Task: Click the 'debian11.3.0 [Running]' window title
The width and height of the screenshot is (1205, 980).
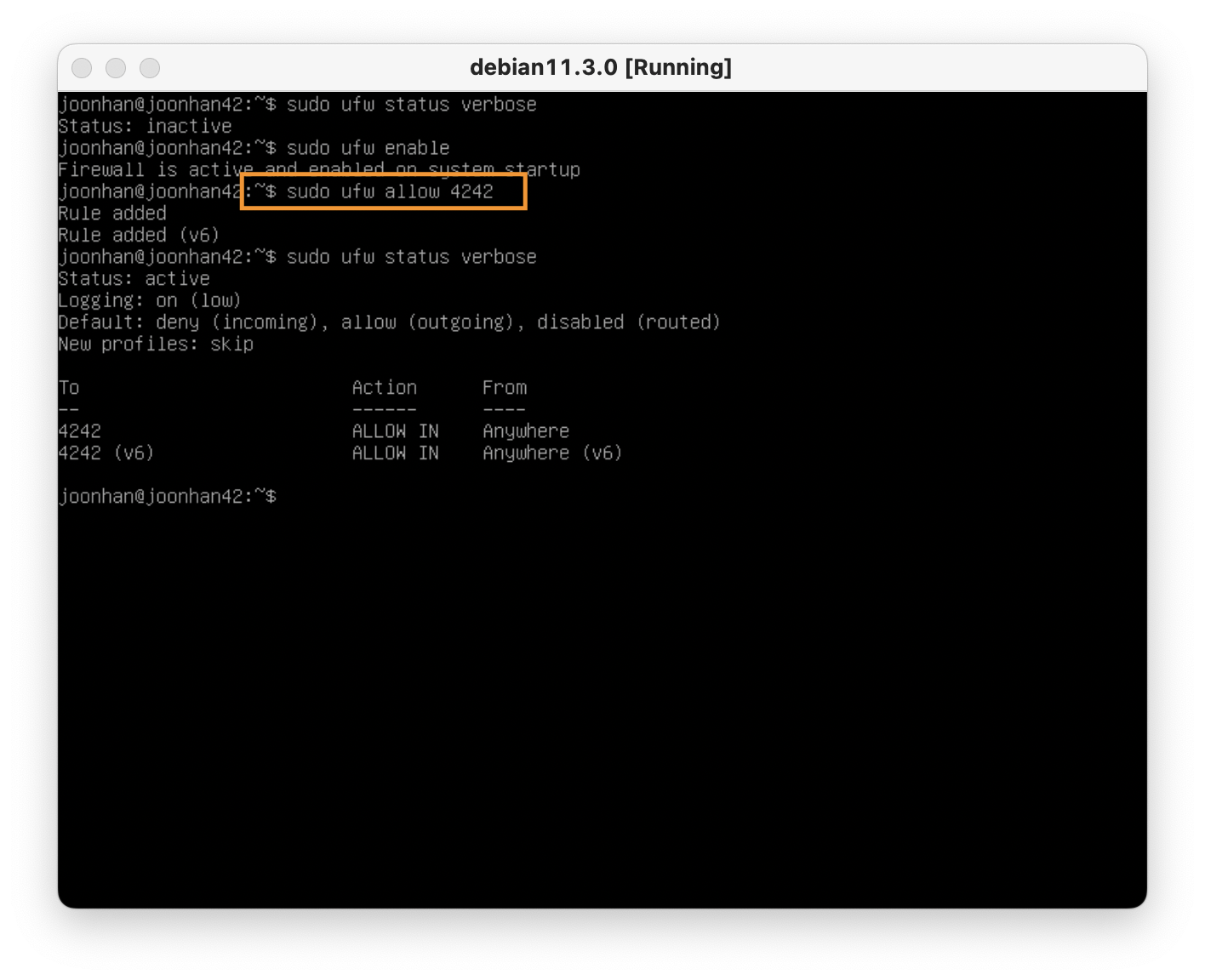Action: pos(600,67)
